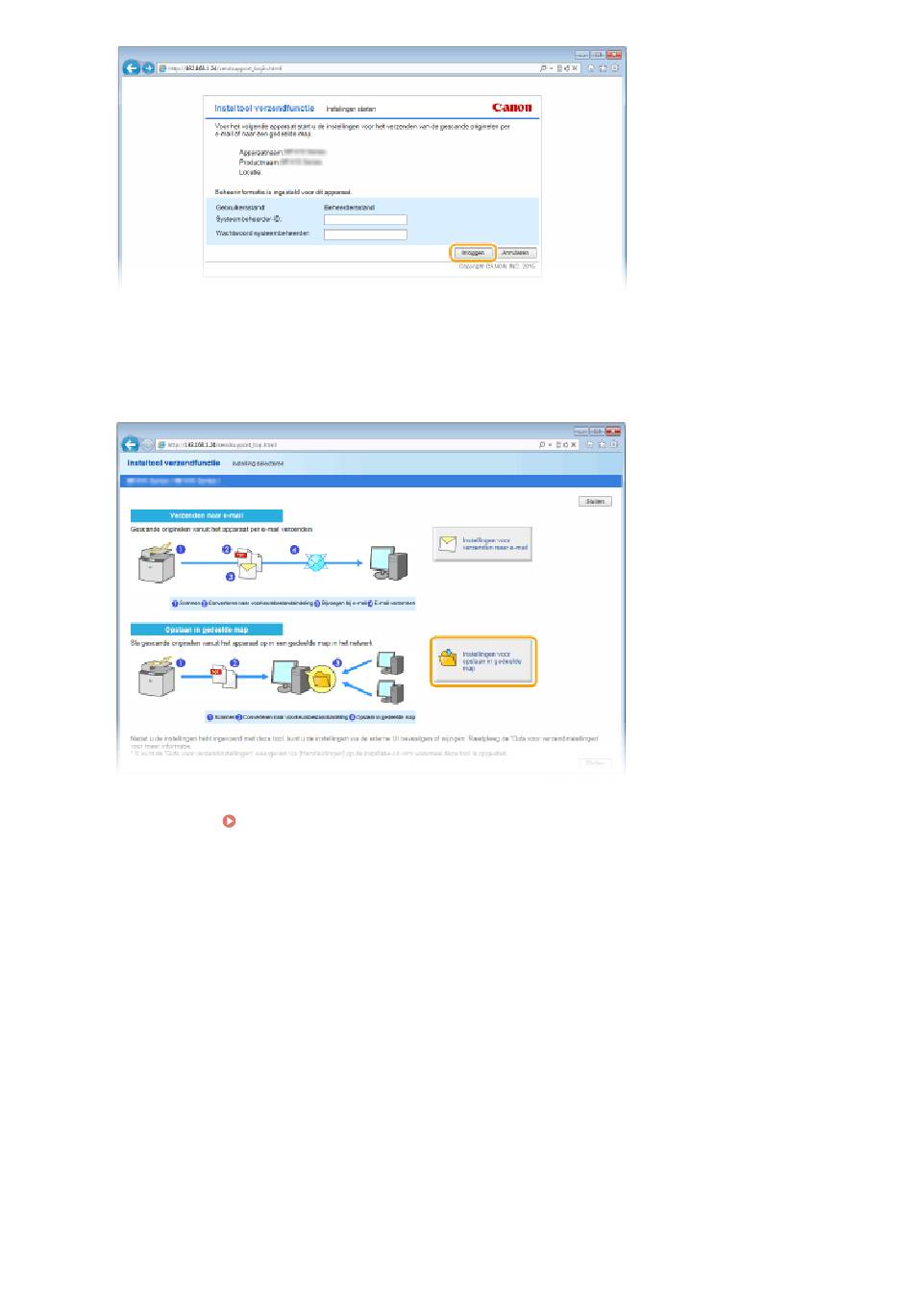
Task: Click the Canon logo in login page
Action: point(511,108)
